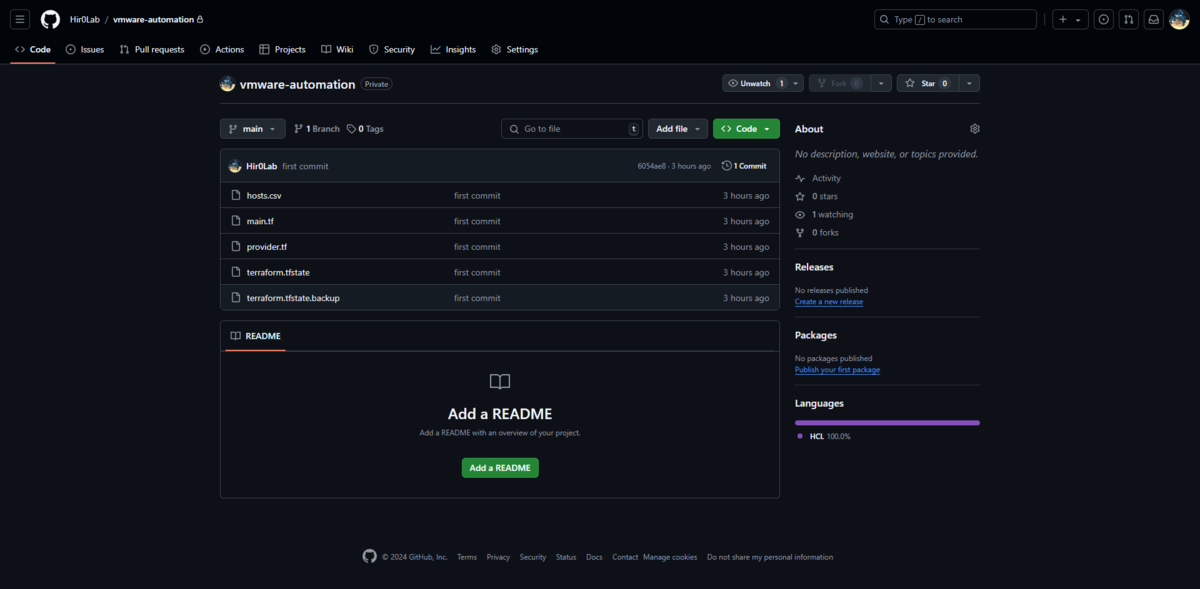Switch to the Pull requests tab
1200x589 pixels.
(x=152, y=49)
